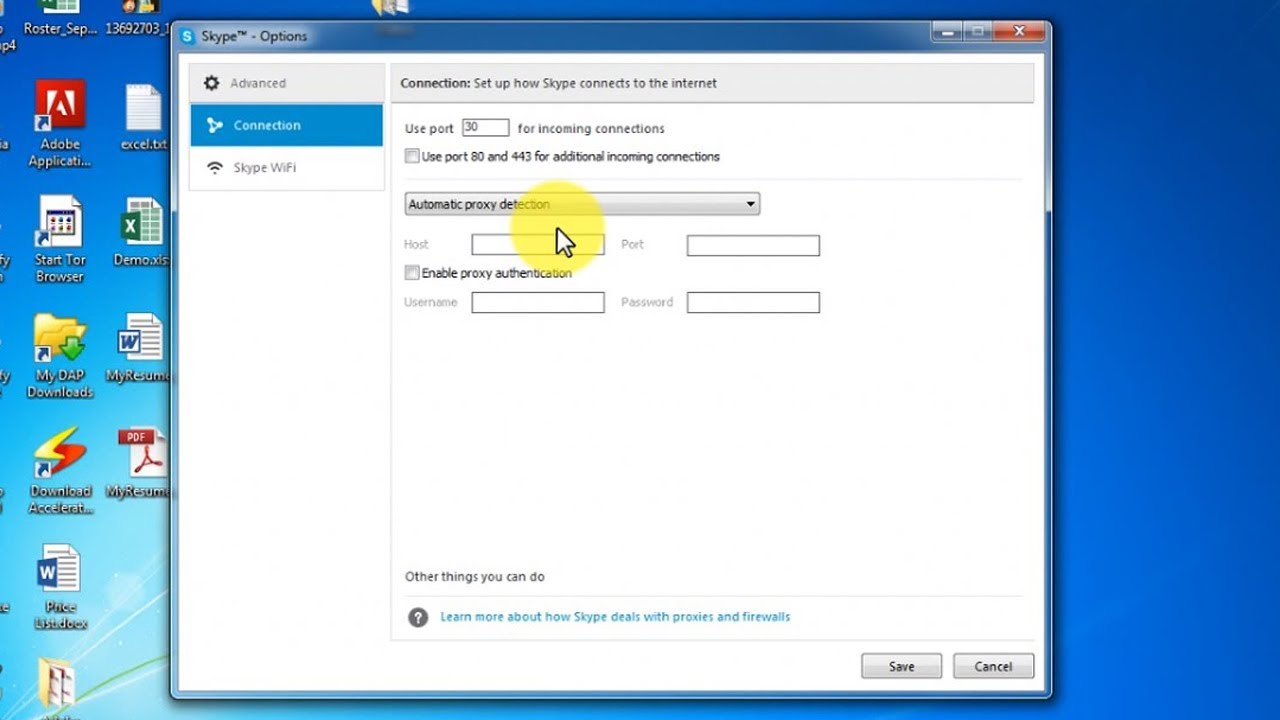The height and width of the screenshot is (720, 1280).
Task: Click the 'Connection:' header text
Action: tap(435, 83)
